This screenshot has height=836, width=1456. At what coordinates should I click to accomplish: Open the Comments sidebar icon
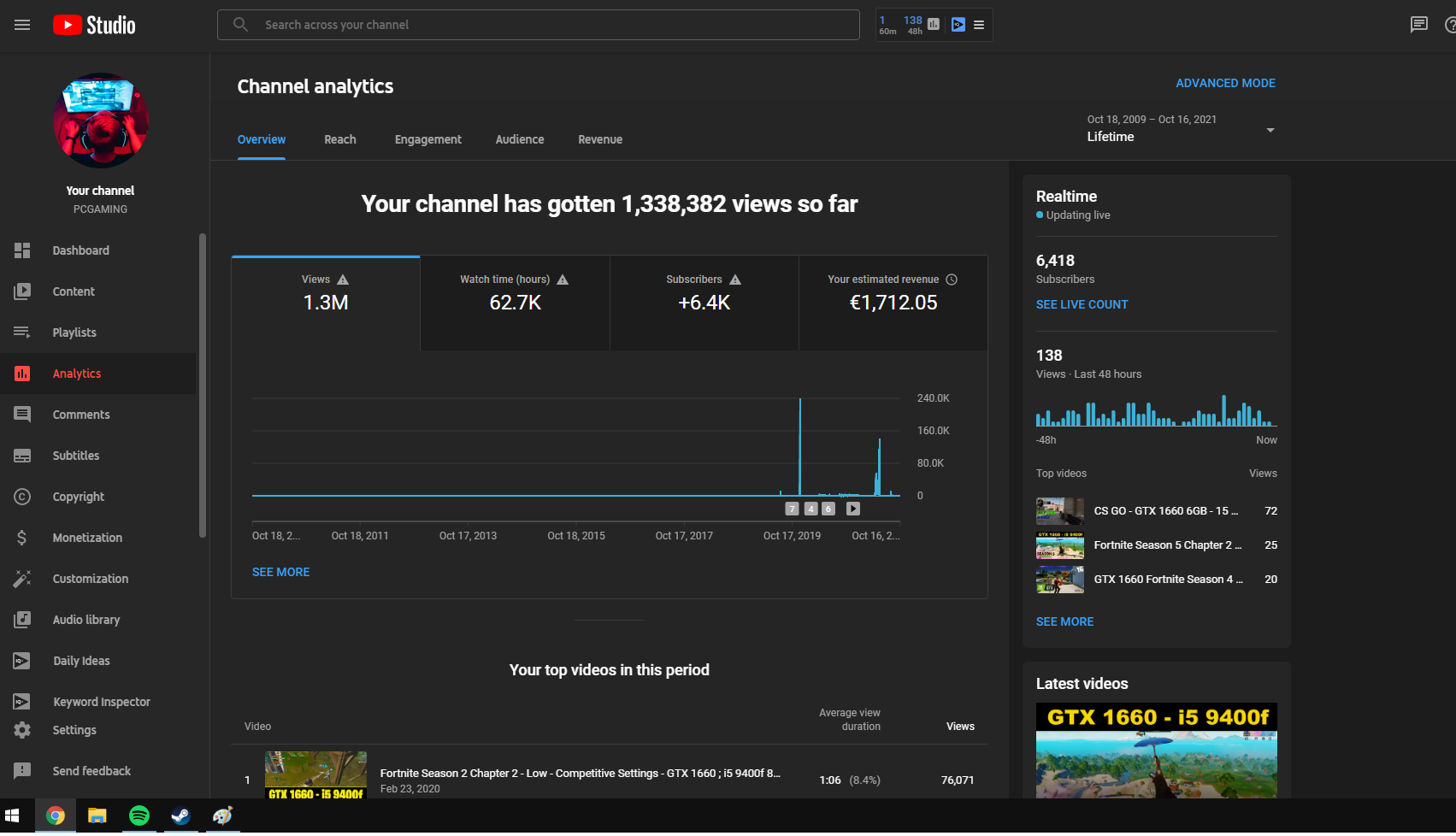pos(22,415)
